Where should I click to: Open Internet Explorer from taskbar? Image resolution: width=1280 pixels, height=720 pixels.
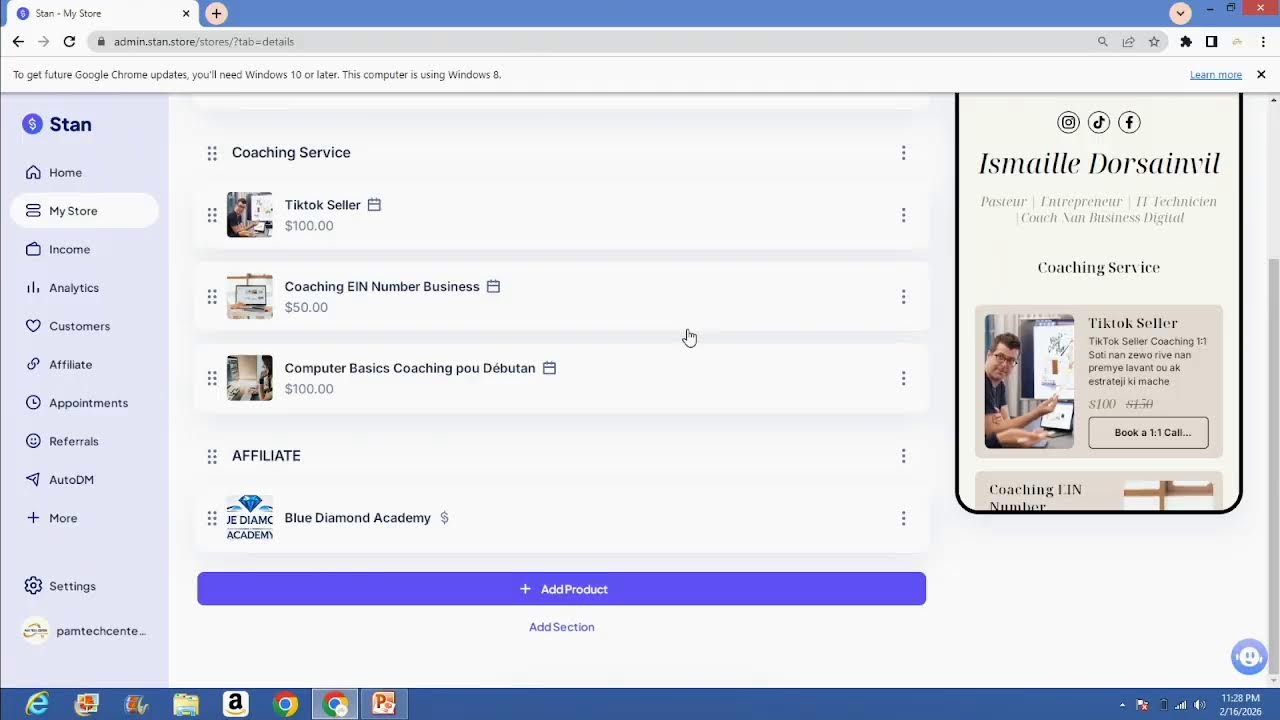click(x=37, y=704)
